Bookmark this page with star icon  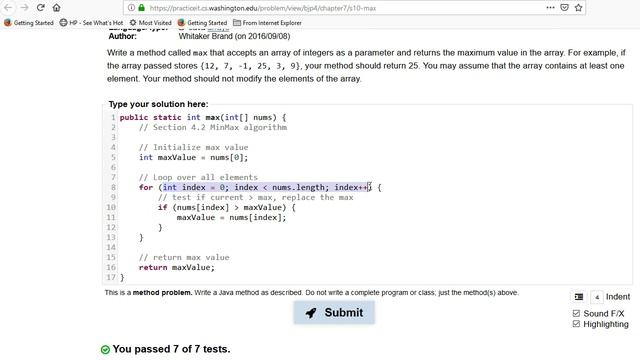pos(578,8)
